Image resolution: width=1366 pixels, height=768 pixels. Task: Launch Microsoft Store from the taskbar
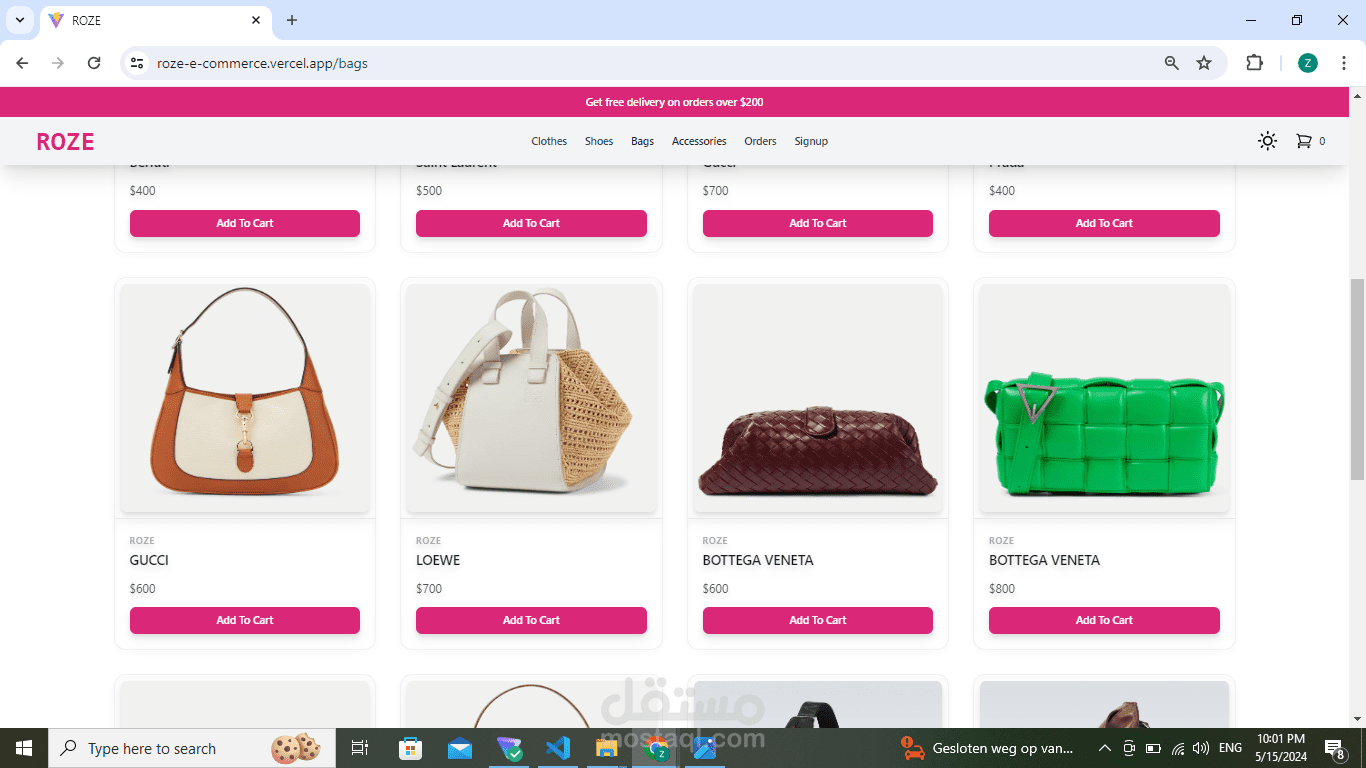click(x=410, y=748)
